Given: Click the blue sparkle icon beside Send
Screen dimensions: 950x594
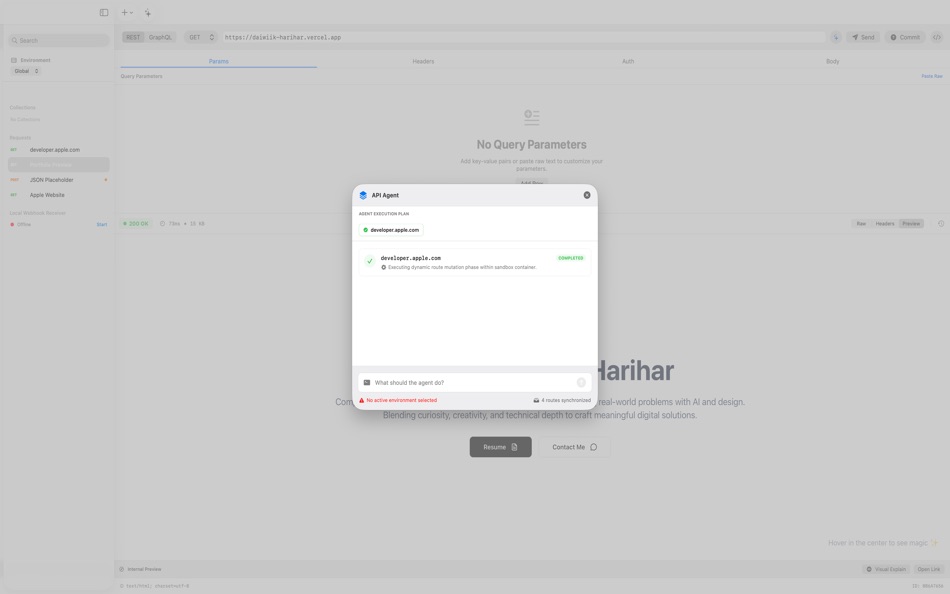Looking at the screenshot, I should point(835,38).
